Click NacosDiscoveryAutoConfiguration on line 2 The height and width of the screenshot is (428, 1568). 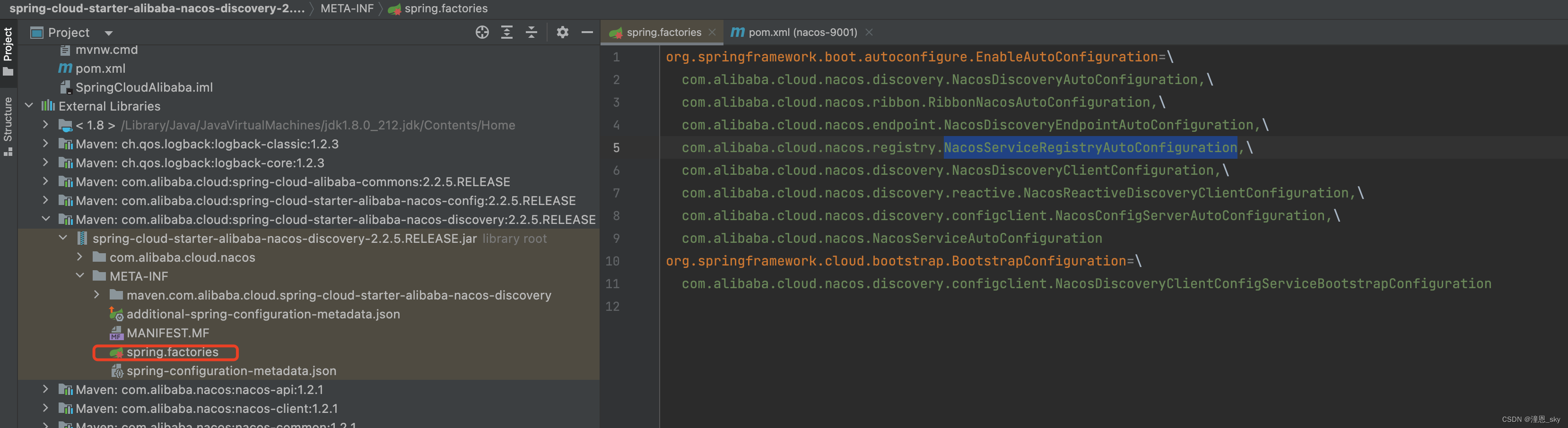[x=1075, y=80]
